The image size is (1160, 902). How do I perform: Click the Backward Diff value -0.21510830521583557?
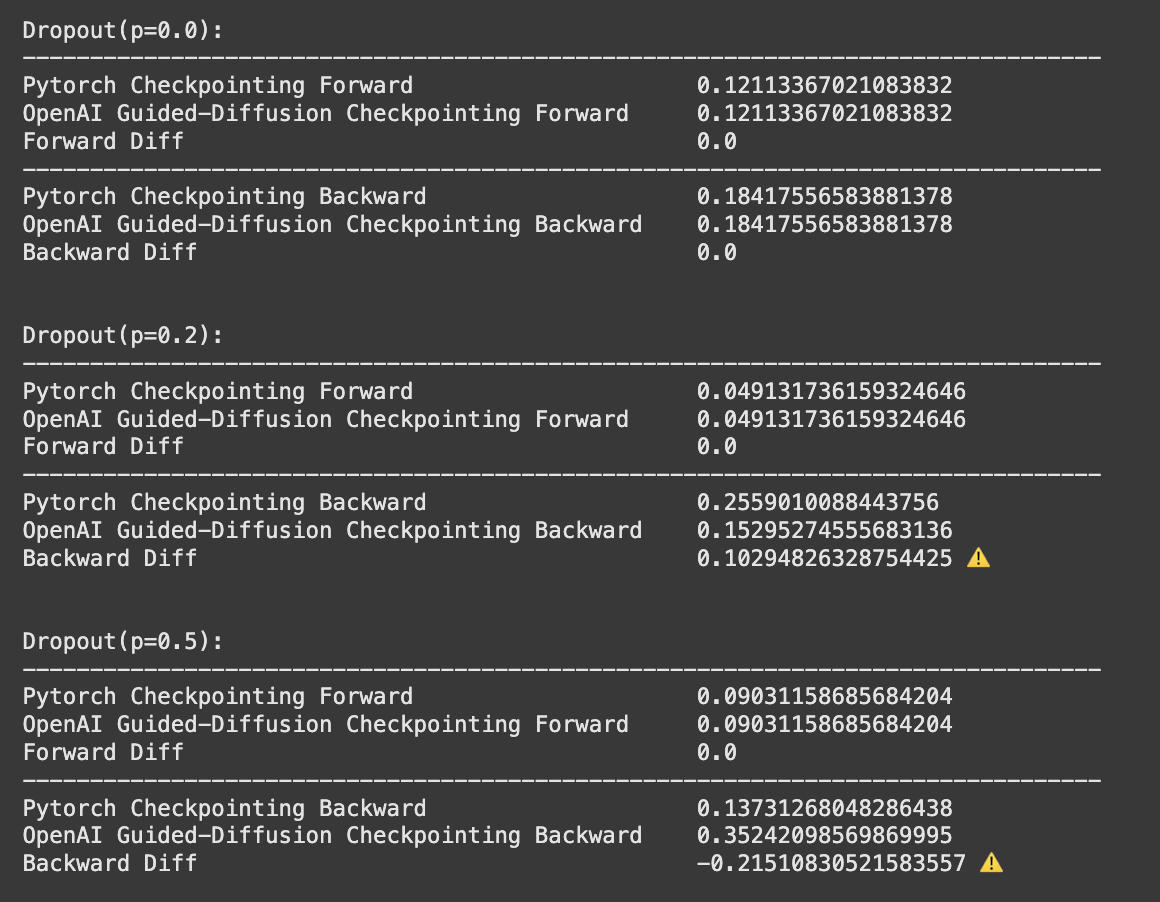(x=831, y=864)
